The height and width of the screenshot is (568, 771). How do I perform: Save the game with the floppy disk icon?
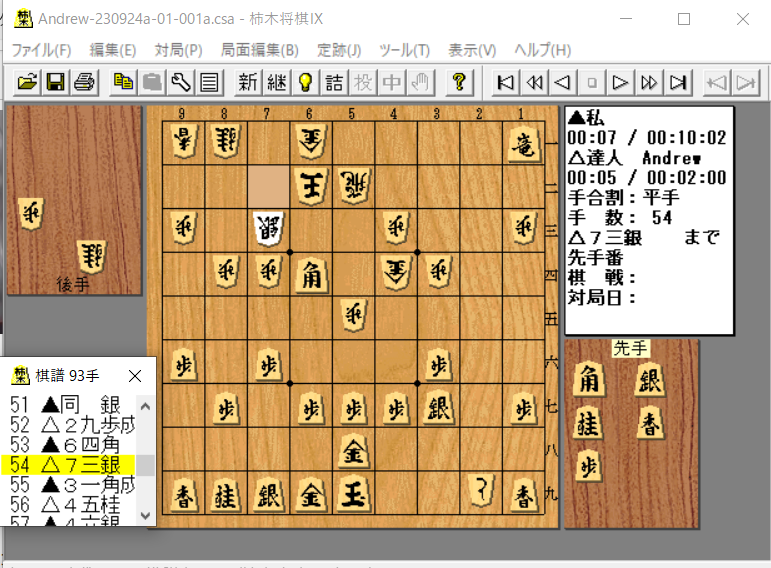[x=56, y=82]
